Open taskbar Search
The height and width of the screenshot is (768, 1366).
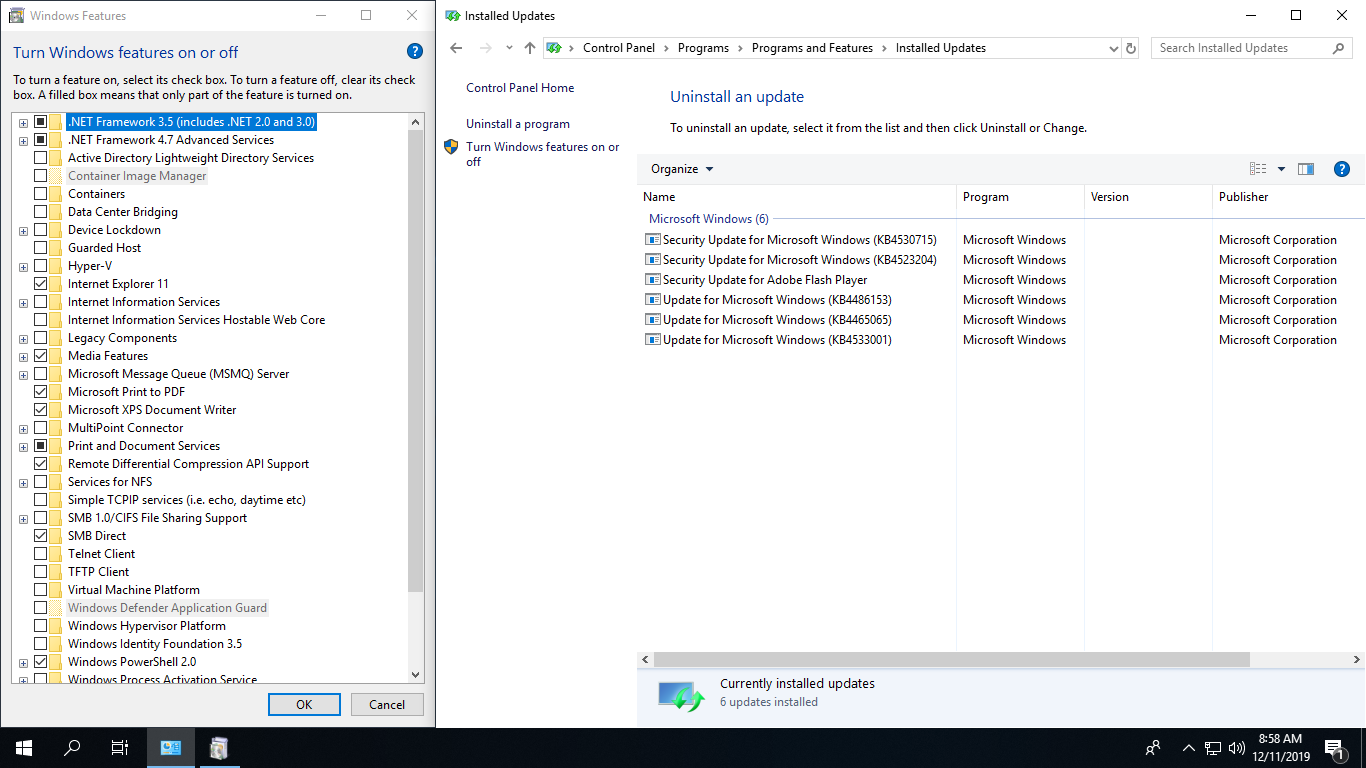pos(72,747)
